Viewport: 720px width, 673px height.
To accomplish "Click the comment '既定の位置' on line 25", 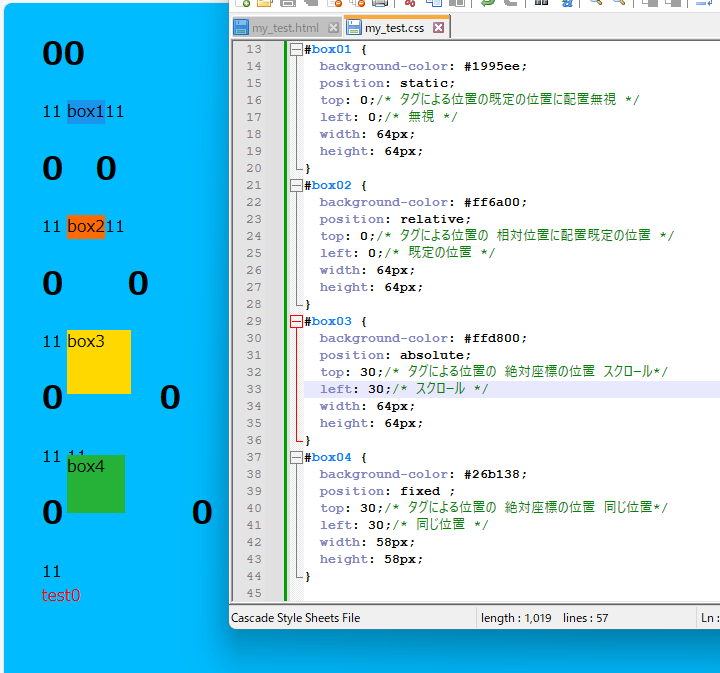I will tap(440, 252).
